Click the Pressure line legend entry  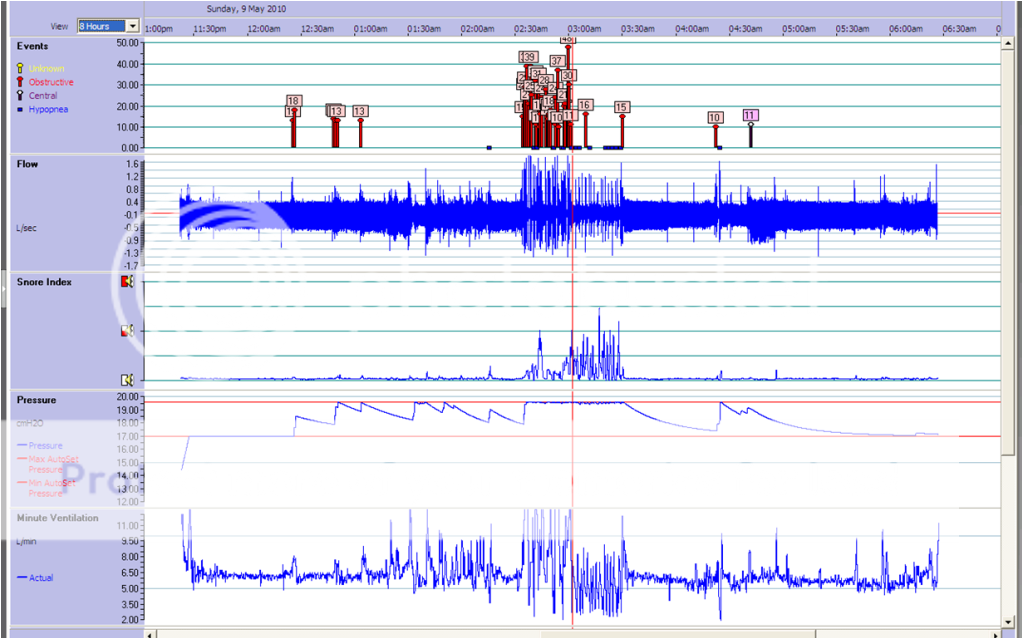(40, 446)
